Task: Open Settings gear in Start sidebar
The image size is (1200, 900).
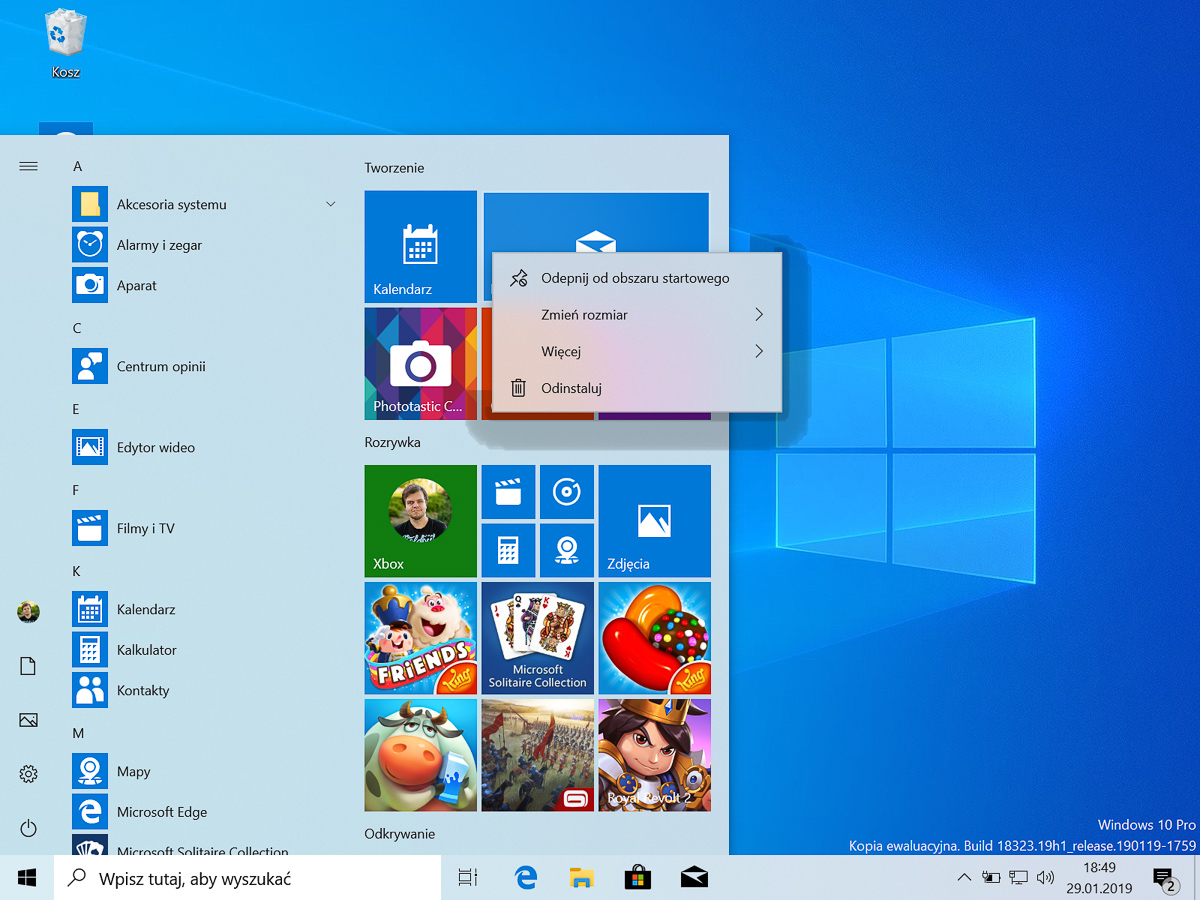Action: (x=28, y=774)
